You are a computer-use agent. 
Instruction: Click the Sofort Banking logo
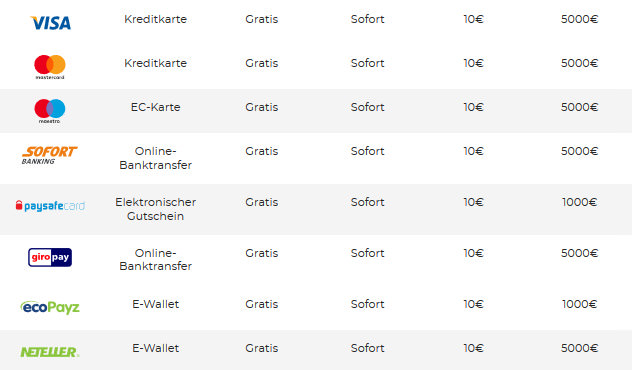[49, 155]
